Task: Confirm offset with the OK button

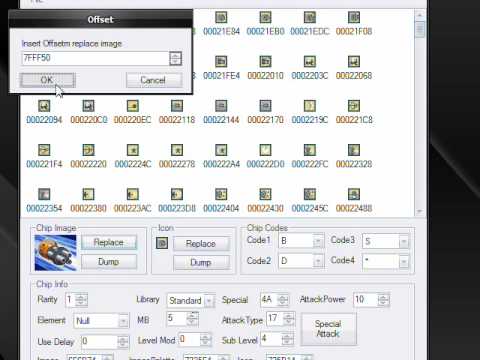Action: [x=47, y=80]
